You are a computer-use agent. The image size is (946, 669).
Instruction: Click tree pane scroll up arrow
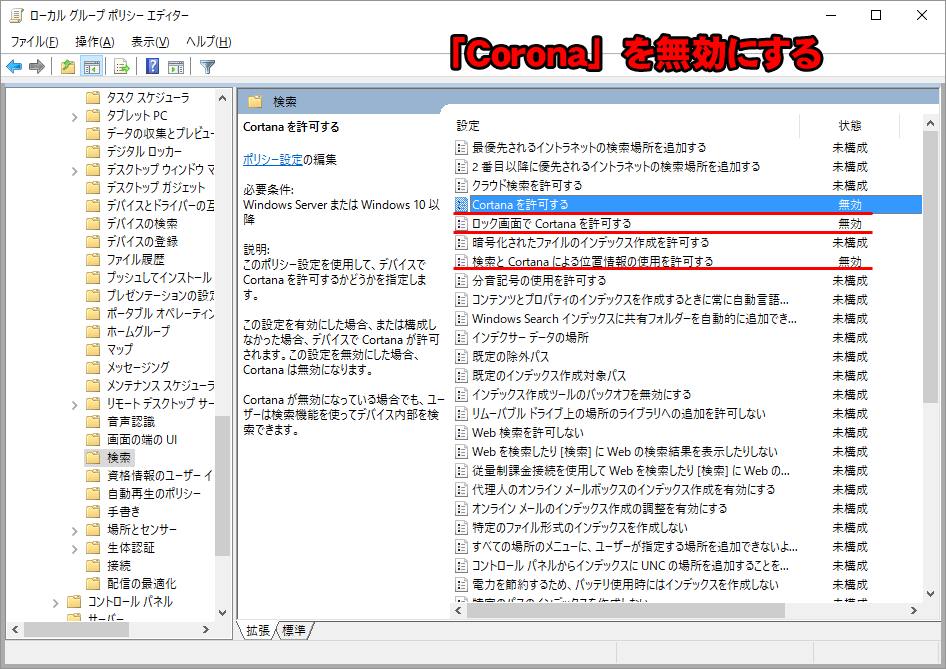click(x=222, y=98)
